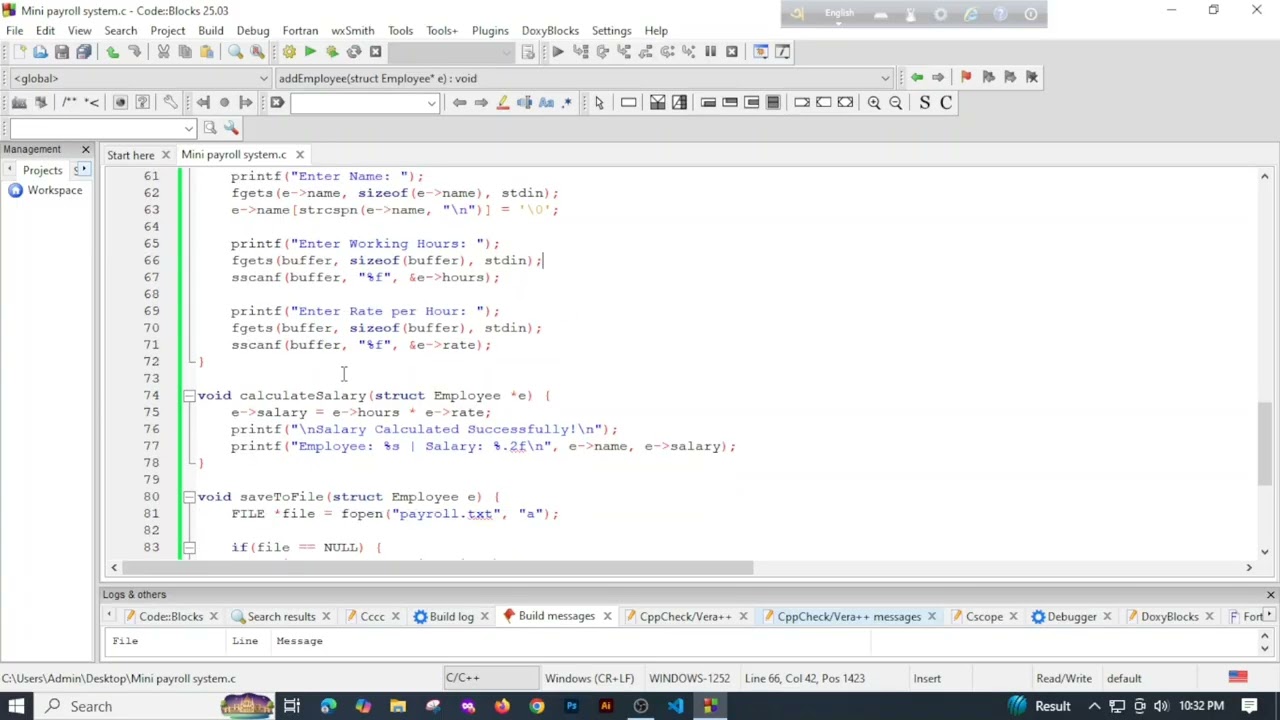Click the Build gear icon
Image resolution: width=1280 pixels, height=720 pixels.
coord(289,52)
